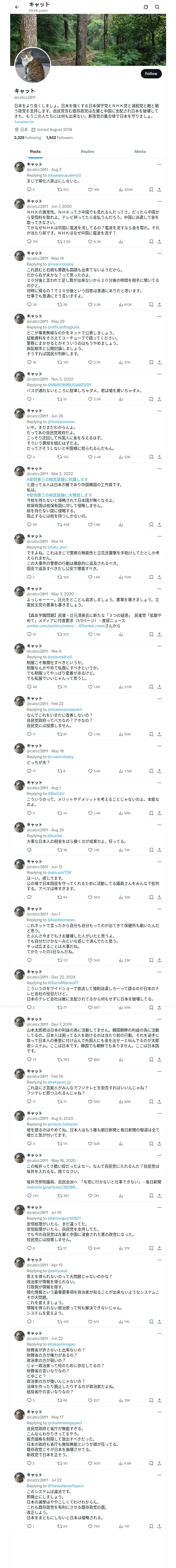Open the 1,942 Followers list

click(59, 137)
